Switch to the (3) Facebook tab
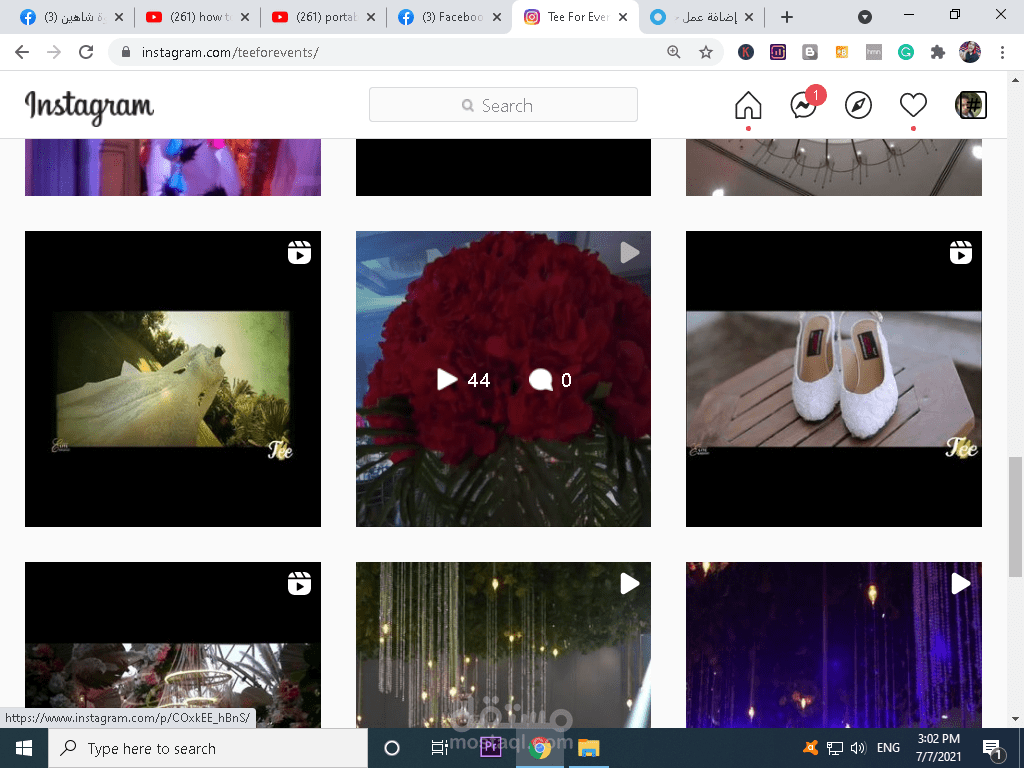The image size is (1024, 768). coord(448,17)
